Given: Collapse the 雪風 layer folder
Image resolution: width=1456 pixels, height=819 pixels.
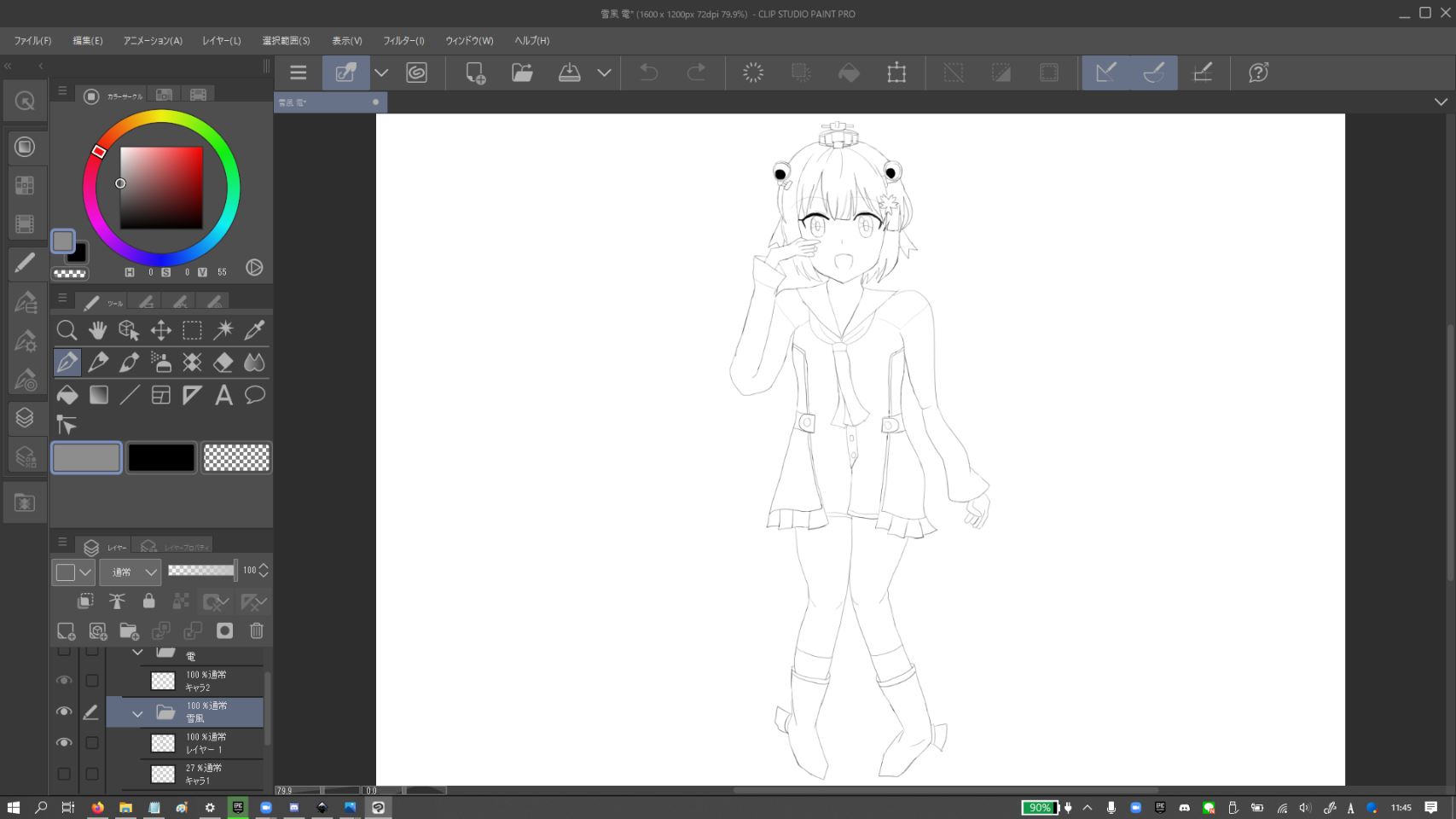Looking at the screenshot, I should coord(137,713).
